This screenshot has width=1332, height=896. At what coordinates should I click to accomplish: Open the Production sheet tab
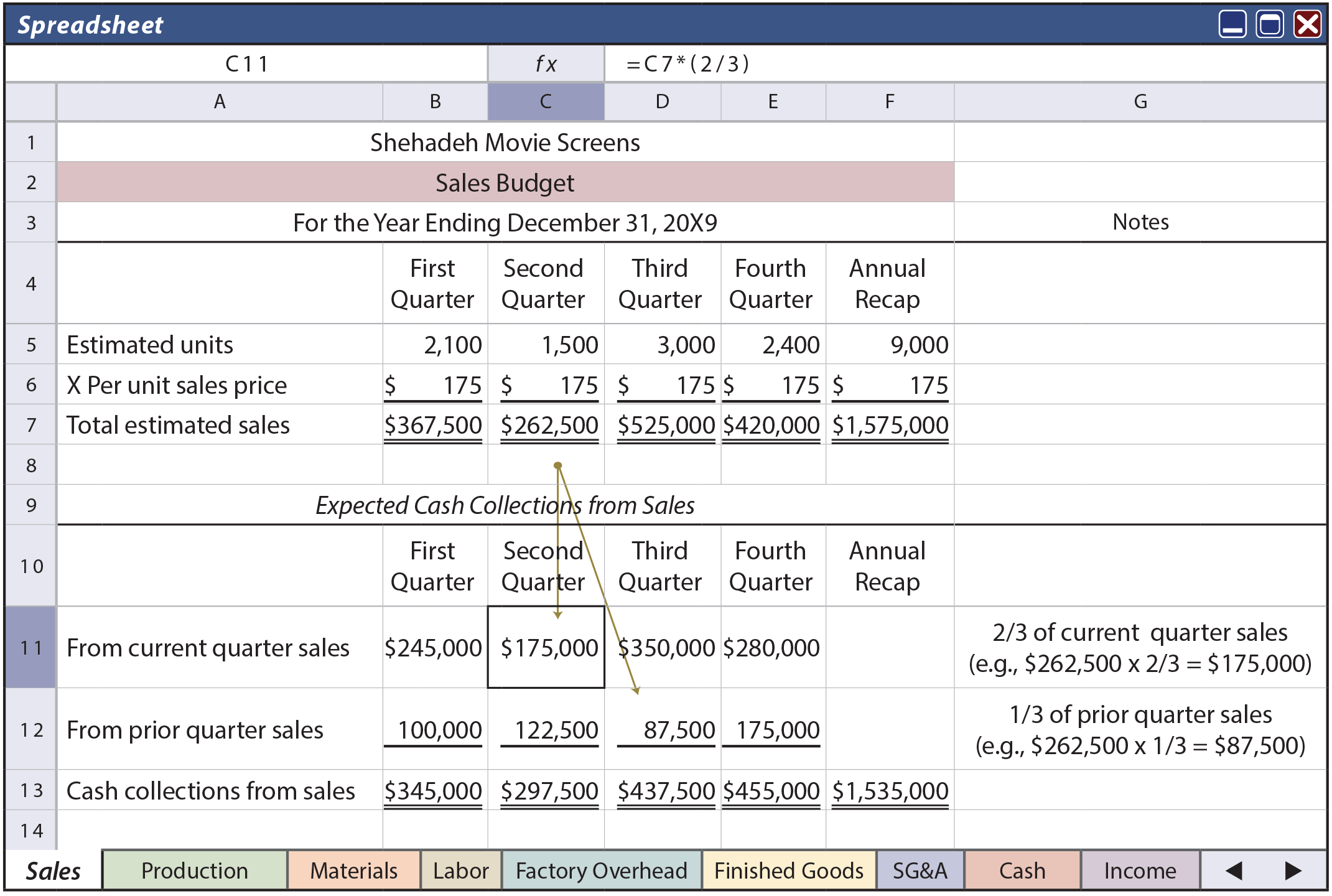[193, 870]
